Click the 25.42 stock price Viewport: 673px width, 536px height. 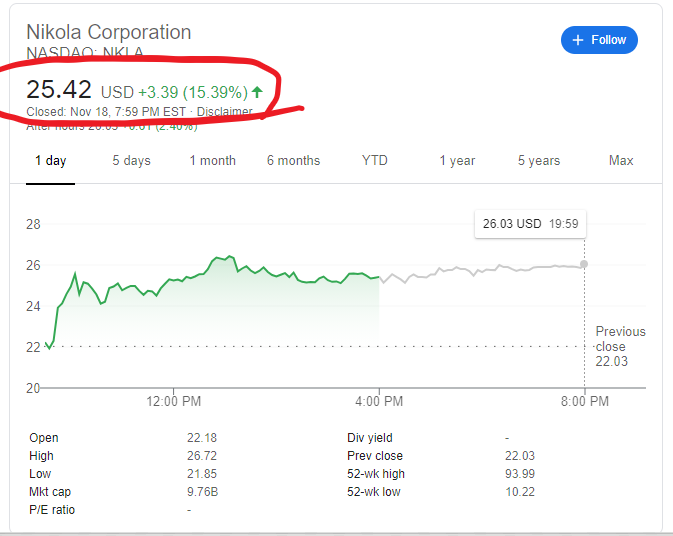(59, 90)
